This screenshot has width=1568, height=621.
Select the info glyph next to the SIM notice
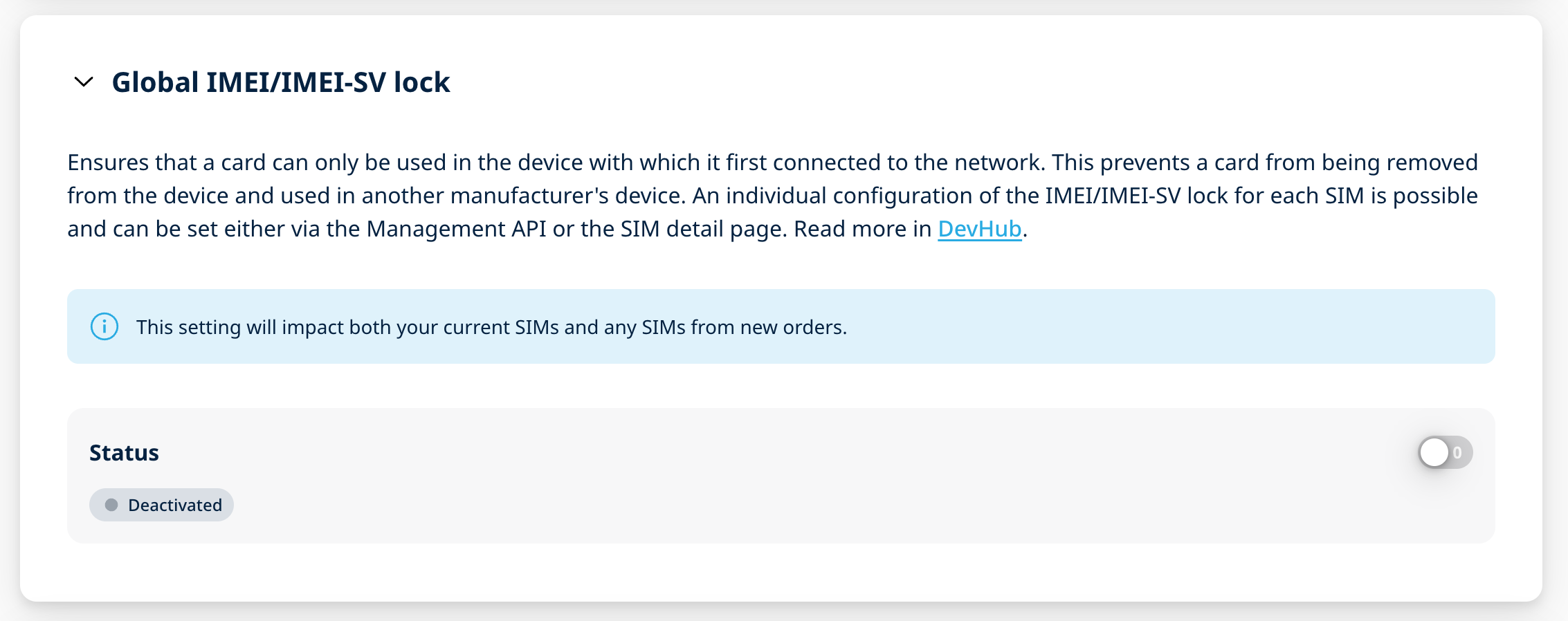[x=104, y=326]
